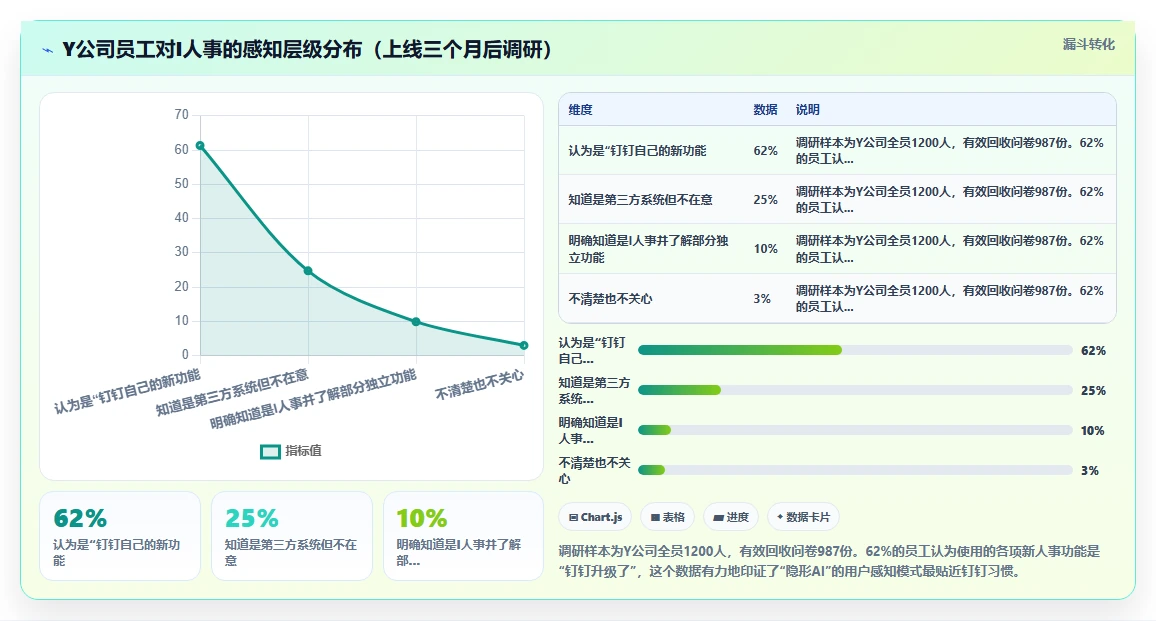Click the 62% chart data point

coord(200,145)
